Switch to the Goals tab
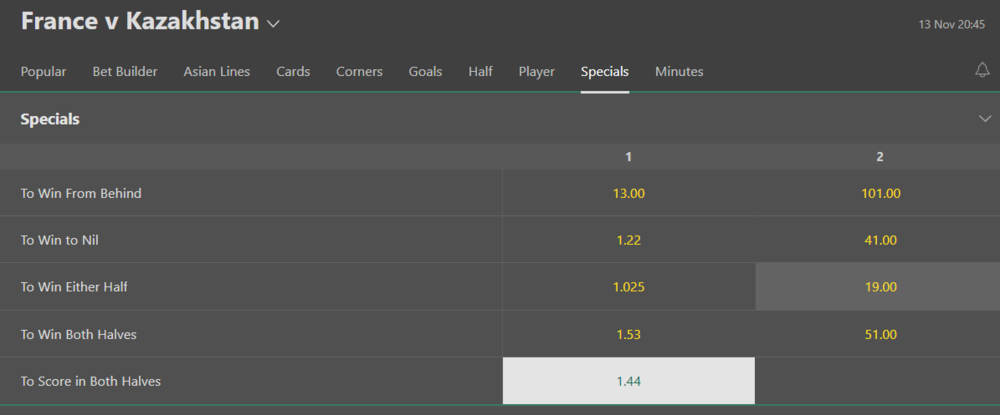Image resolution: width=1000 pixels, height=415 pixels. click(425, 72)
